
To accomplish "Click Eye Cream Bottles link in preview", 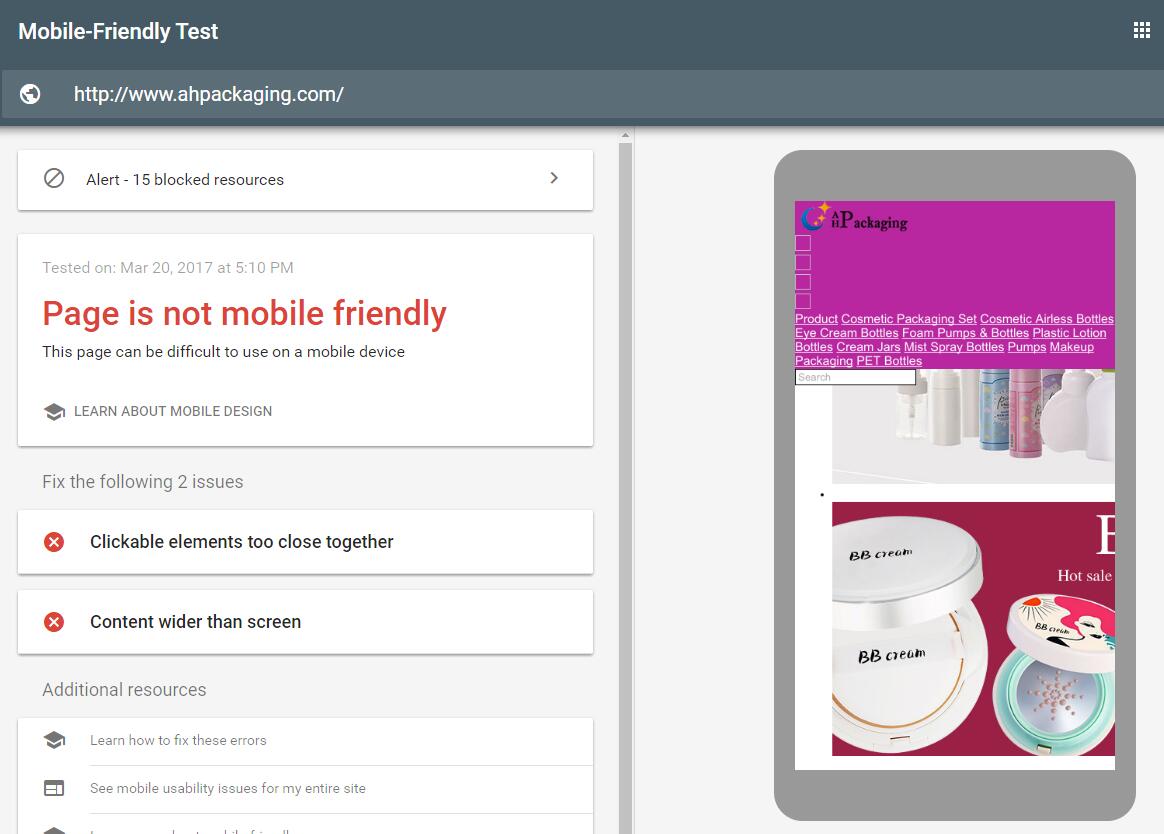I will point(846,333).
